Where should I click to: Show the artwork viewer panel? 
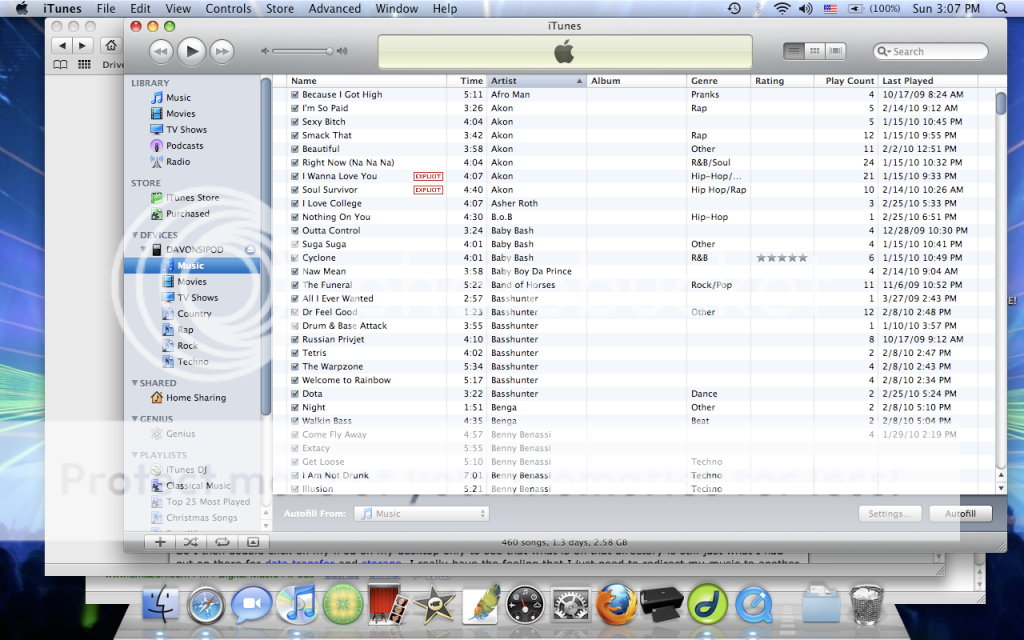coord(253,542)
